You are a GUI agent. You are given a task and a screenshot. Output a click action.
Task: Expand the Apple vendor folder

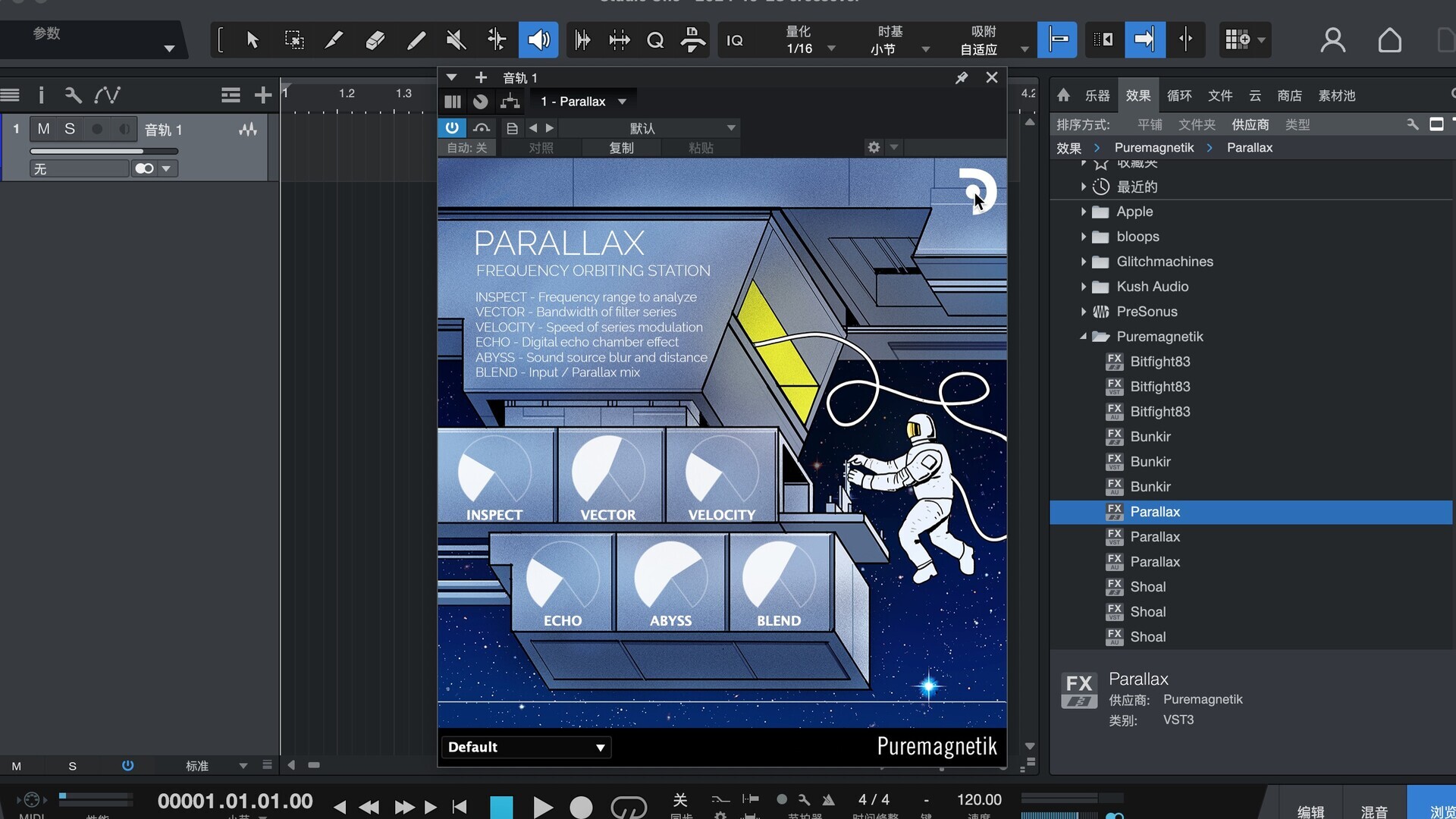pyautogui.click(x=1083, y=212)
